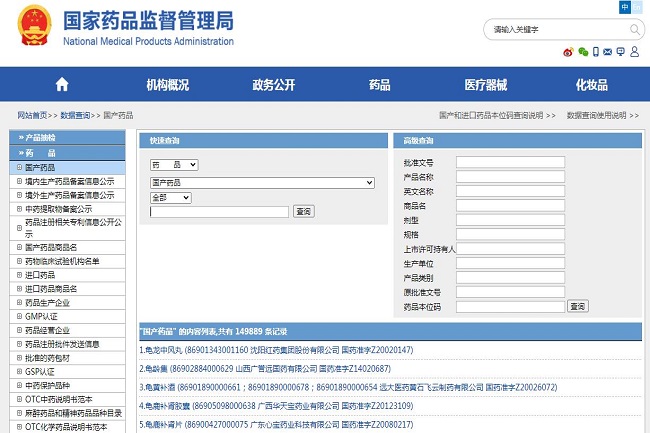Screen dimensions: 650x433
Task: Click 查询 button in quick search
Action: [303, 212]
